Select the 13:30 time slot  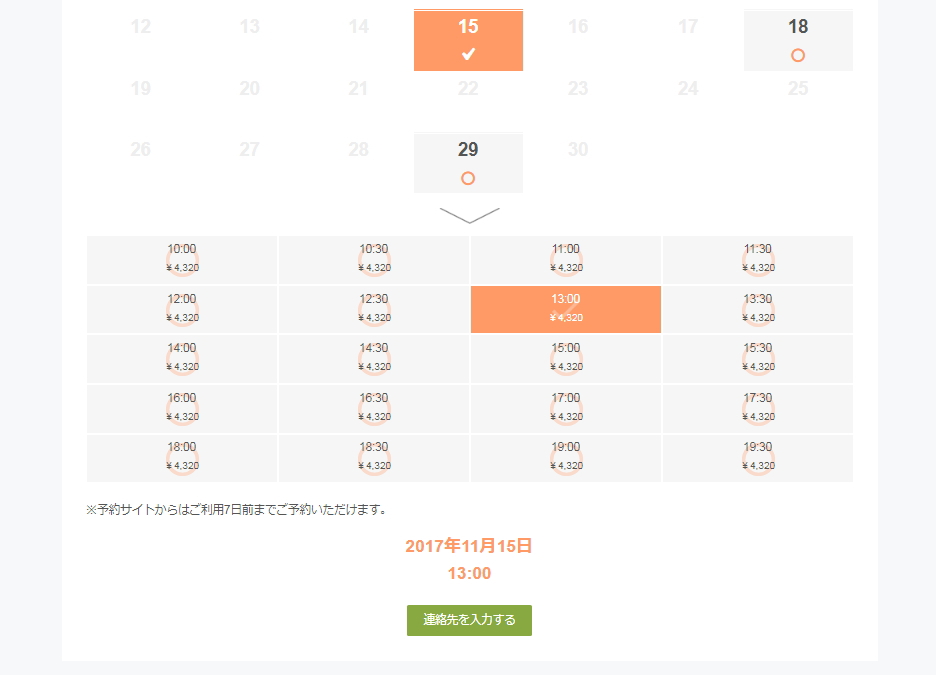tap(757, 309)
